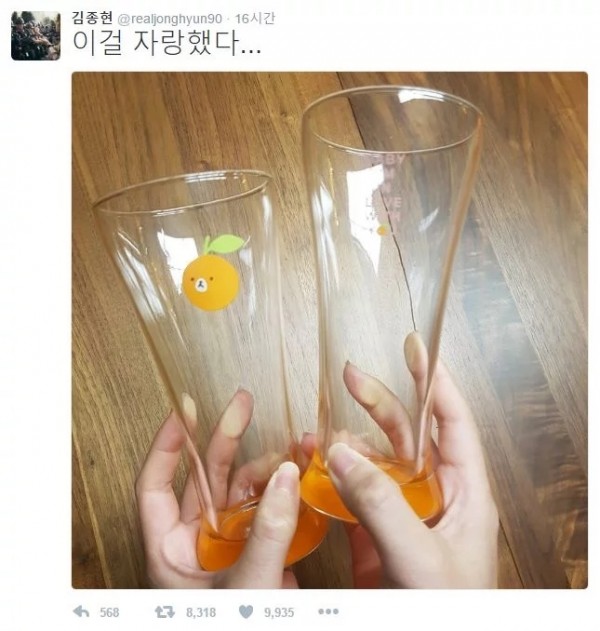Click the crack line on the right glass
This screenshot has width=600, height=631.
[400, 266]
